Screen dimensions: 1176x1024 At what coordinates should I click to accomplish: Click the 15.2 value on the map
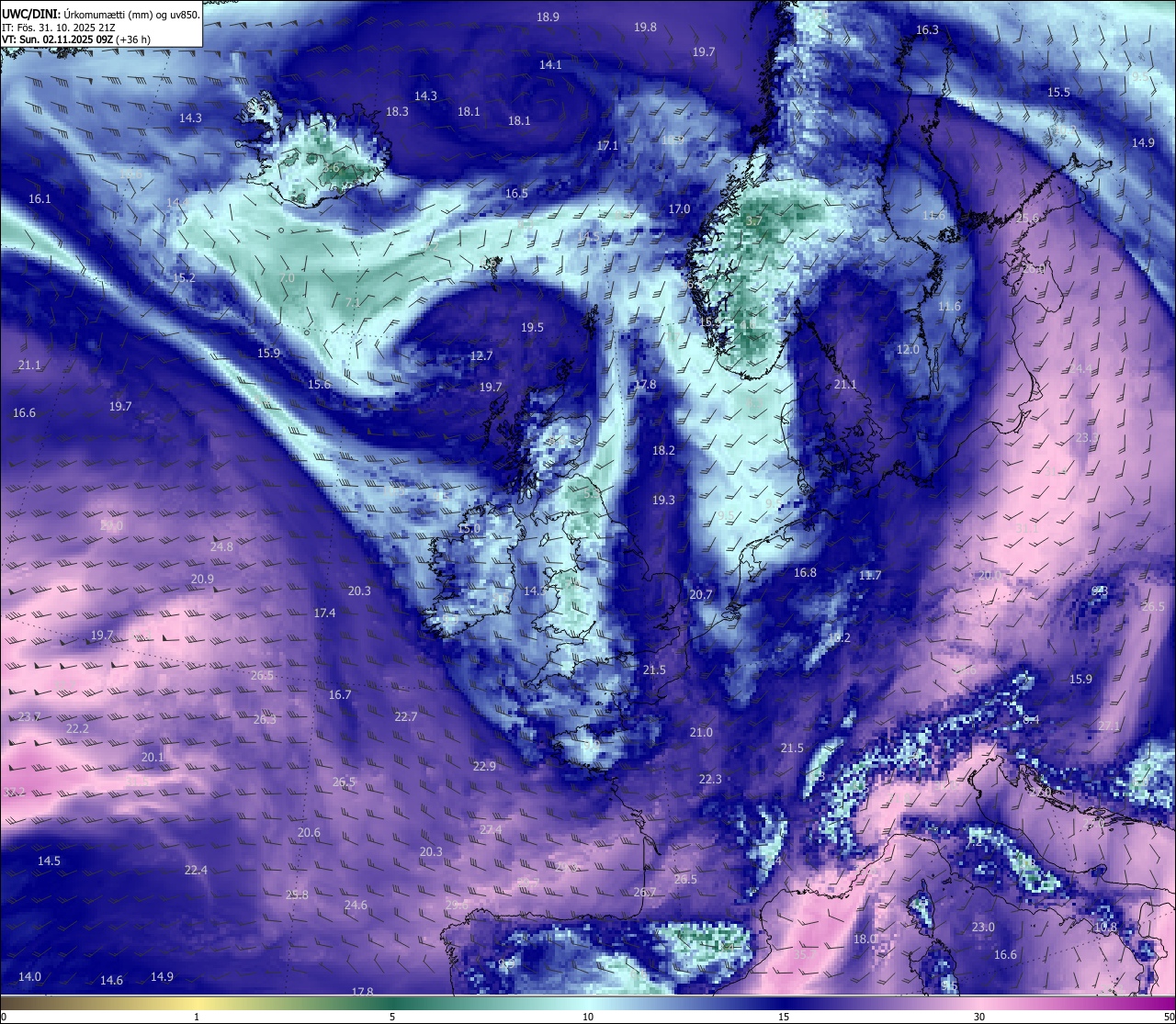(184, 278)
